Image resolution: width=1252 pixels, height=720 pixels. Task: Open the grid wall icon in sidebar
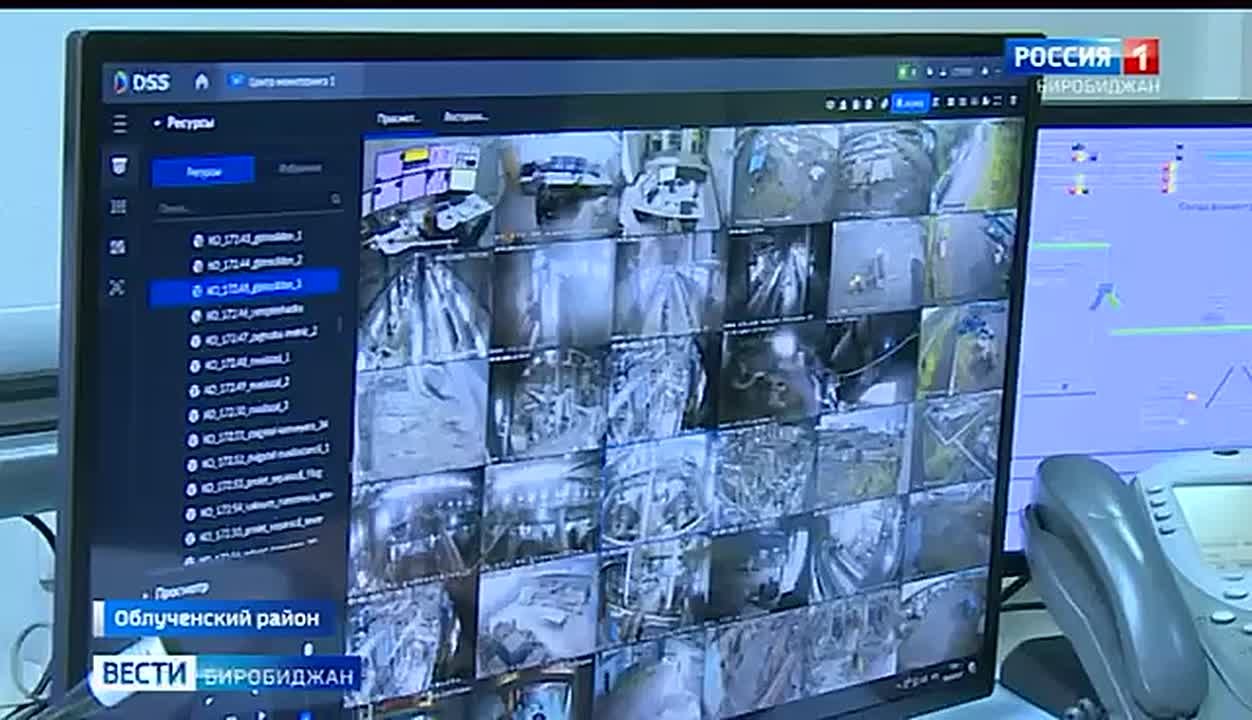pyautogui.click(x=119, y=207)
